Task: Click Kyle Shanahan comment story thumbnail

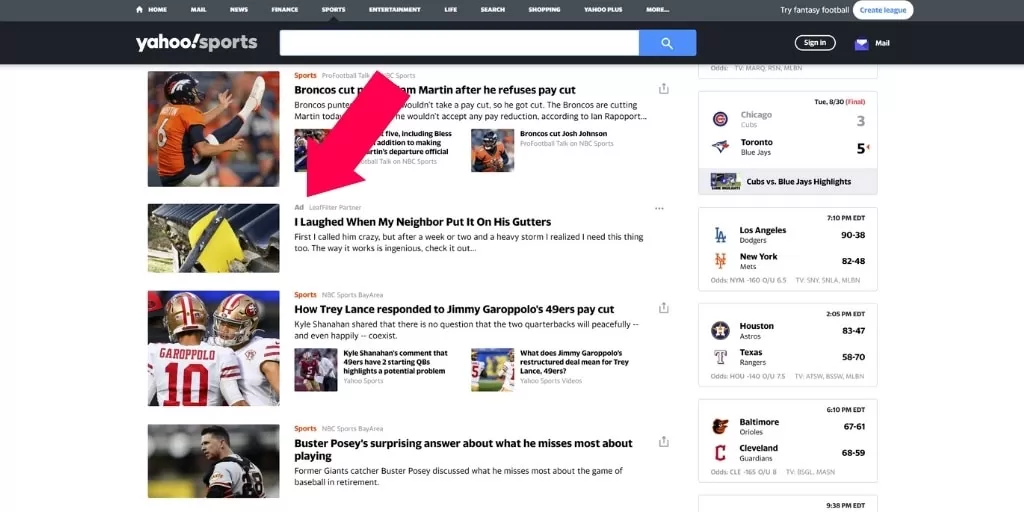Action: pos(316,370)
